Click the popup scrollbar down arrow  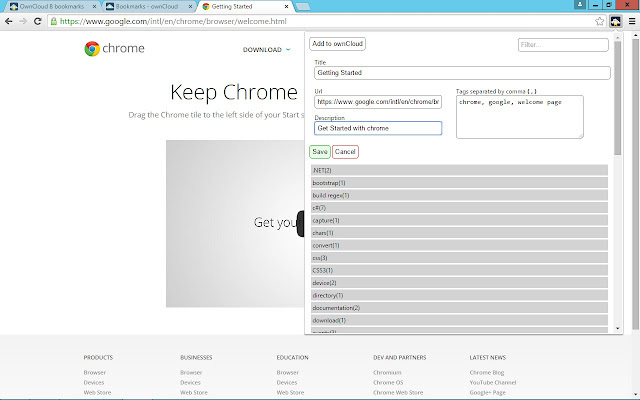[618, 329]
